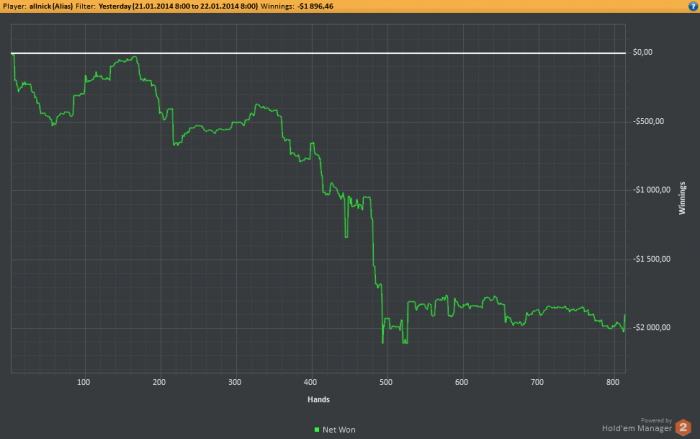
Task: Click the 200 hands axis tick label
Action: pos(159,382)
